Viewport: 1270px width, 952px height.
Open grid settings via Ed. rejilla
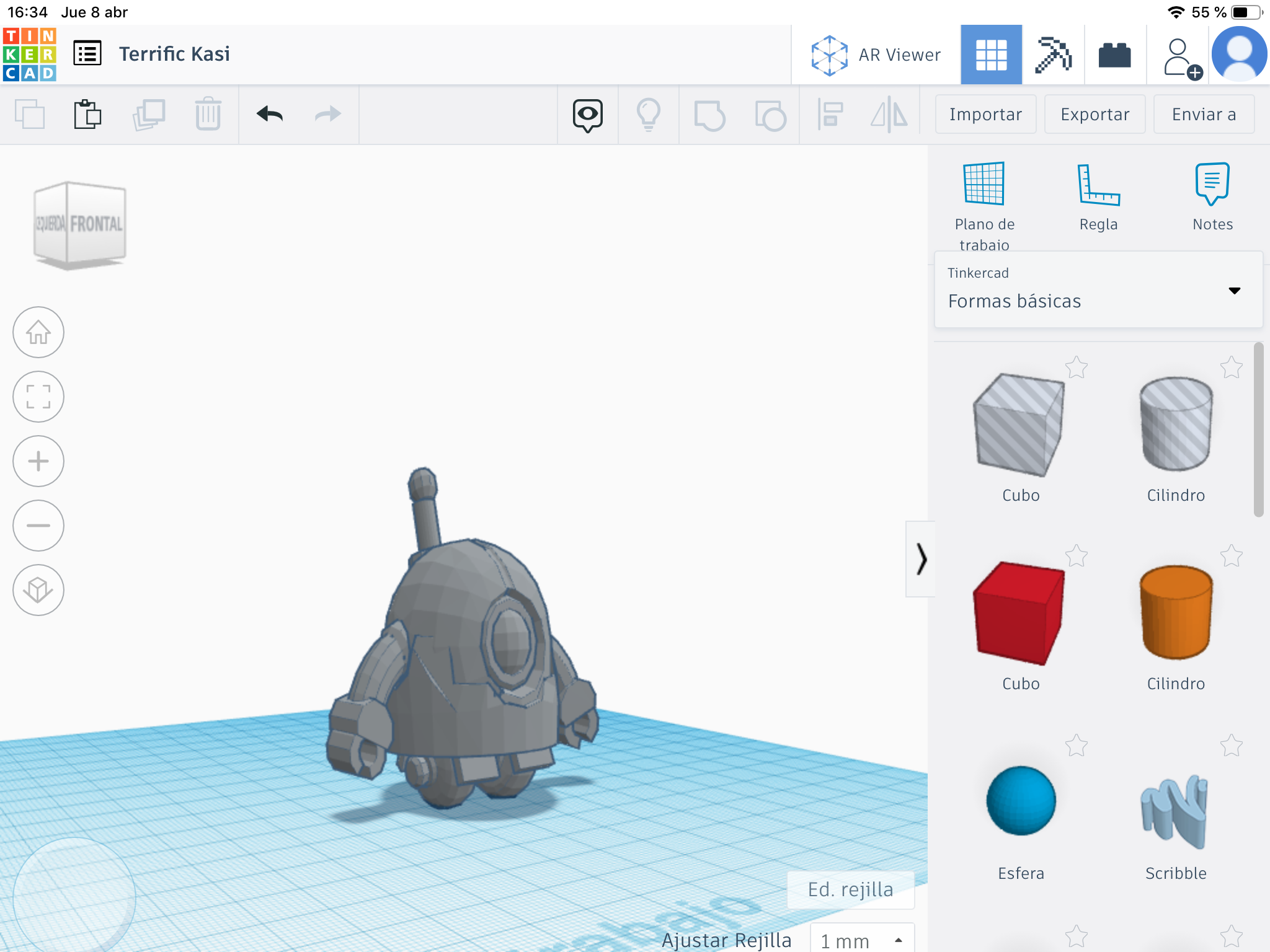click(x=850, y=889)
